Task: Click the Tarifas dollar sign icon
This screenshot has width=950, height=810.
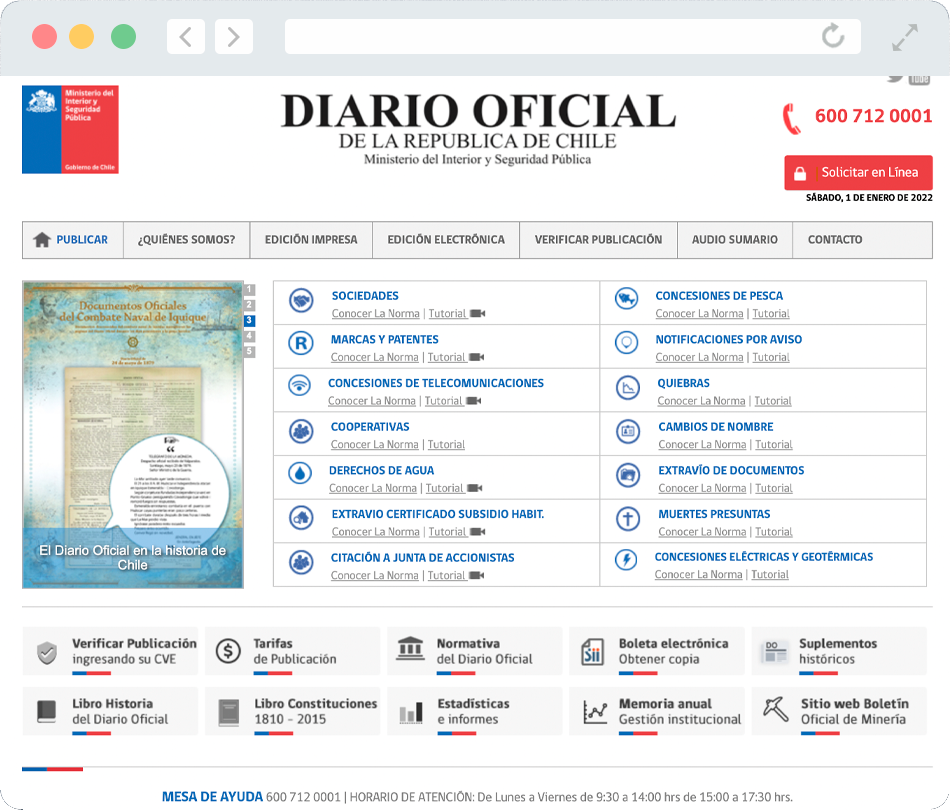Action: (x=228, y=651)
